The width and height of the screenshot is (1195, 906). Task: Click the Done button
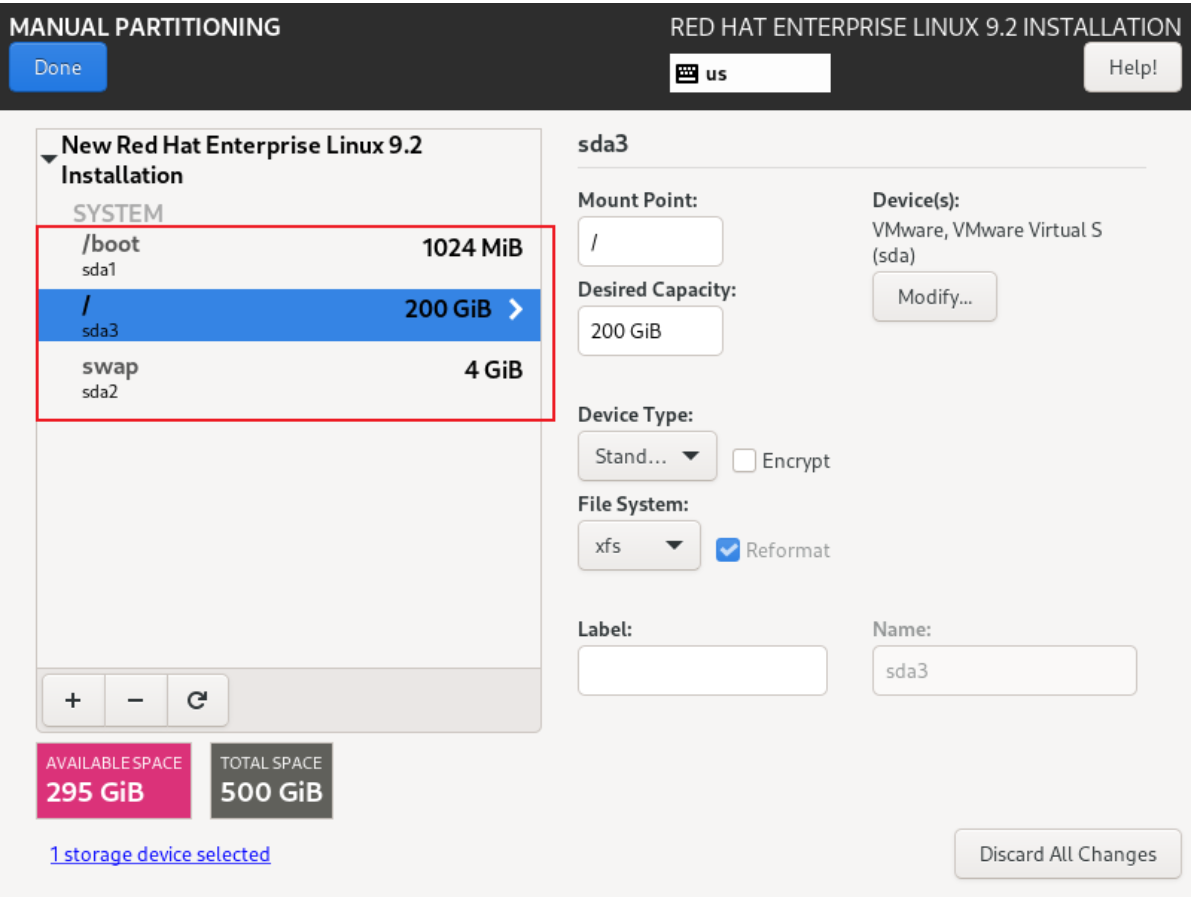coord(58,68)
